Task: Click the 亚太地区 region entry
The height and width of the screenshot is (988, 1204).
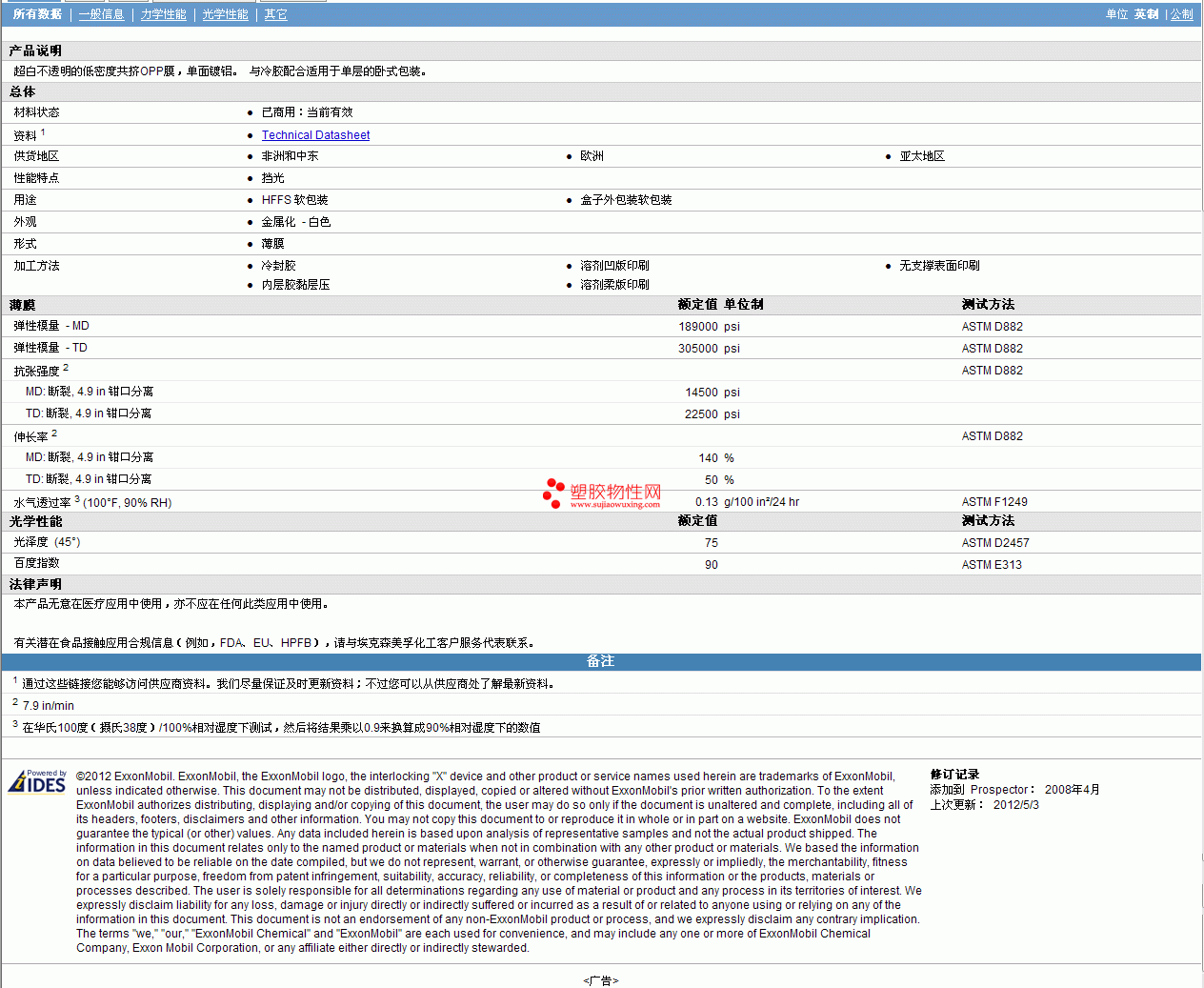Action: 922,156
